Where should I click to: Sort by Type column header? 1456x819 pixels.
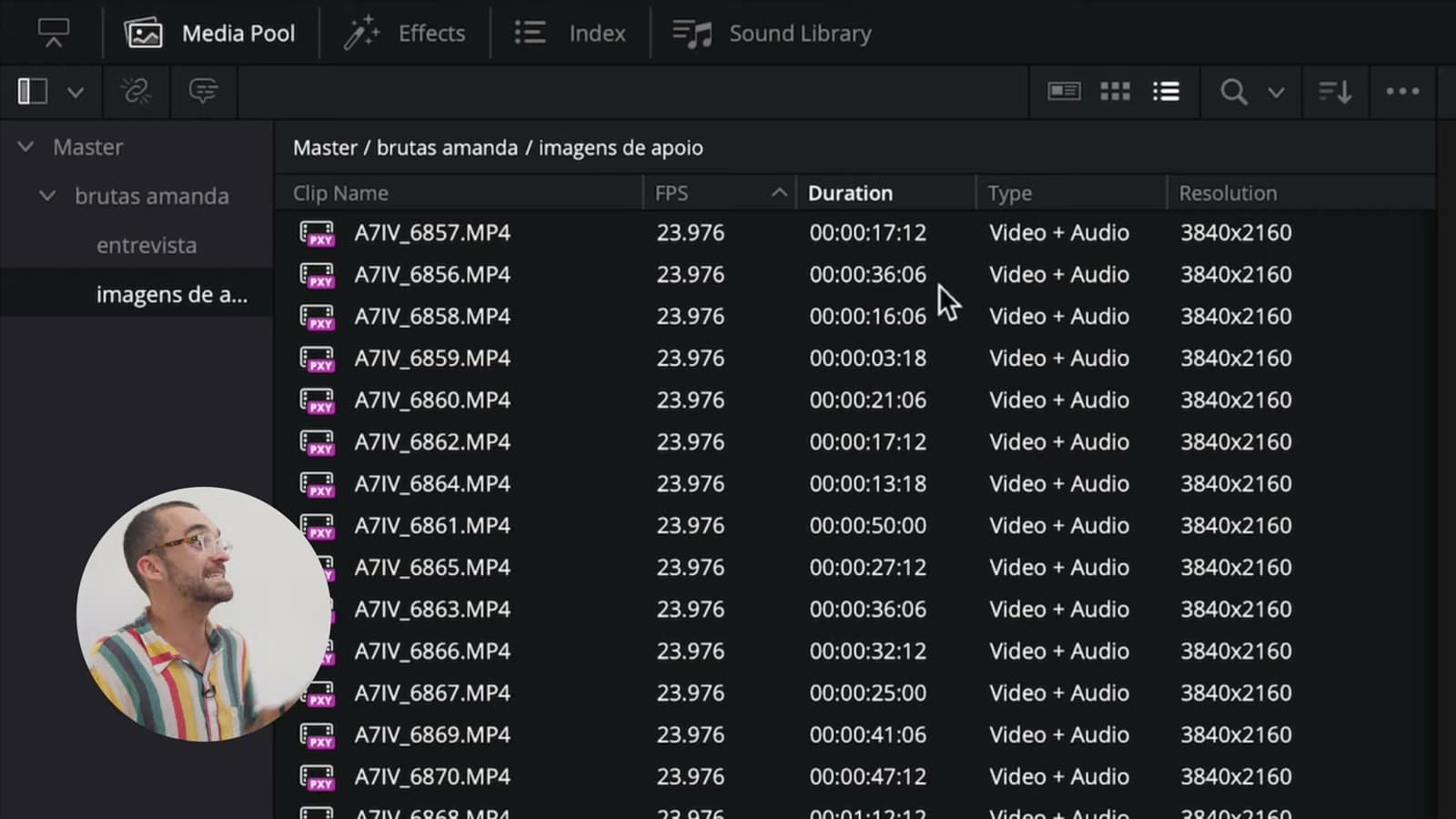click(x=1009, y=193)
